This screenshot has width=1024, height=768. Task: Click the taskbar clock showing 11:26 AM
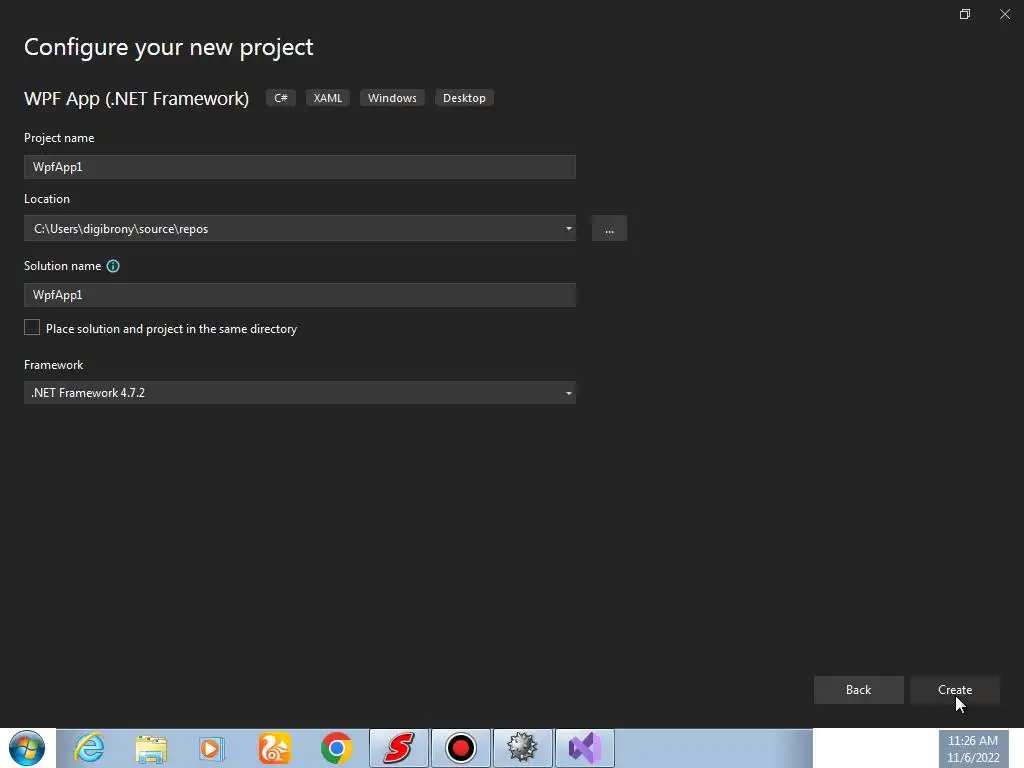click(973, 748)
